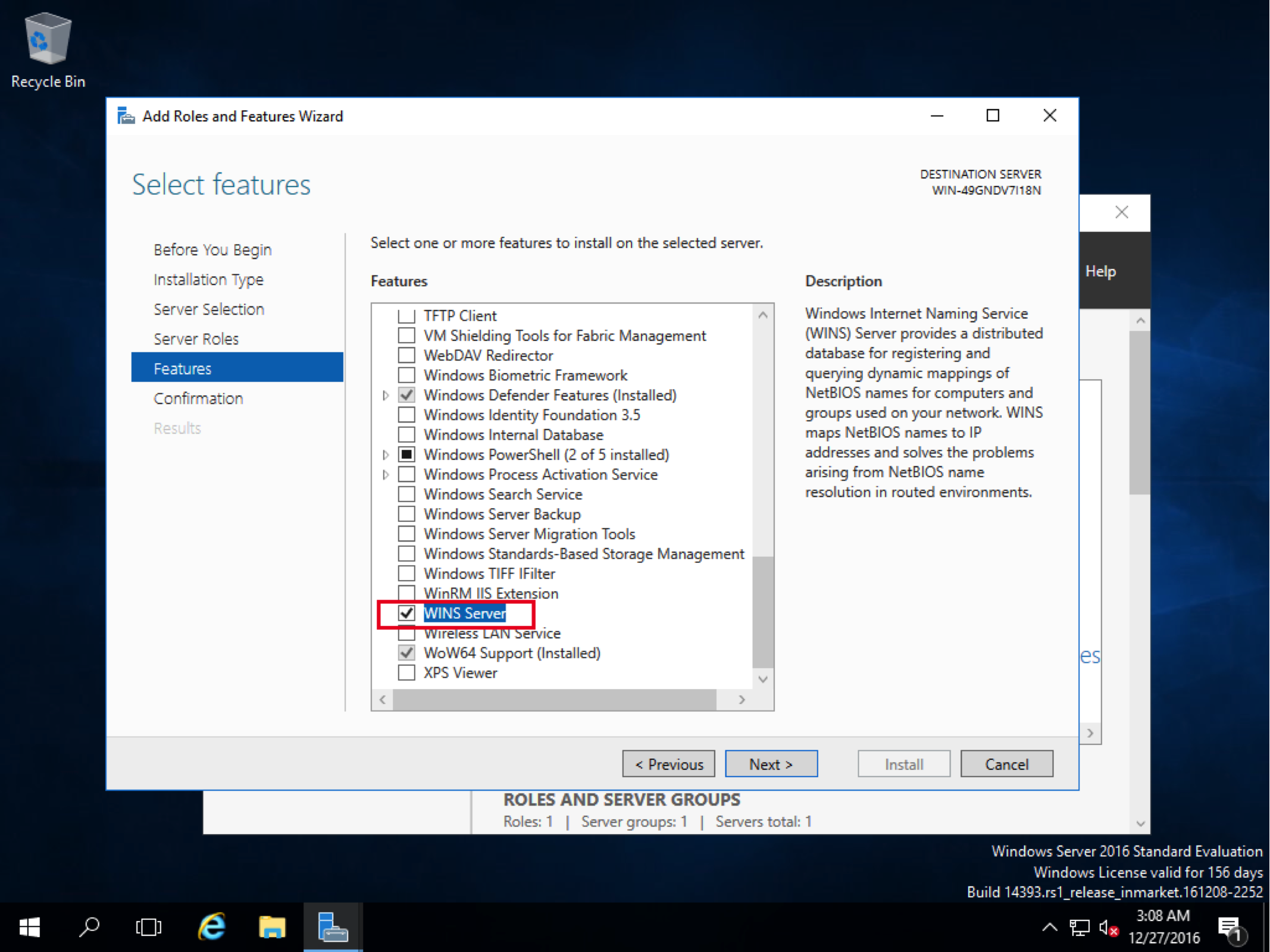Go to Before You Begin step
This screenshot has height=952, width=1270.
click(x=212, y=250)
